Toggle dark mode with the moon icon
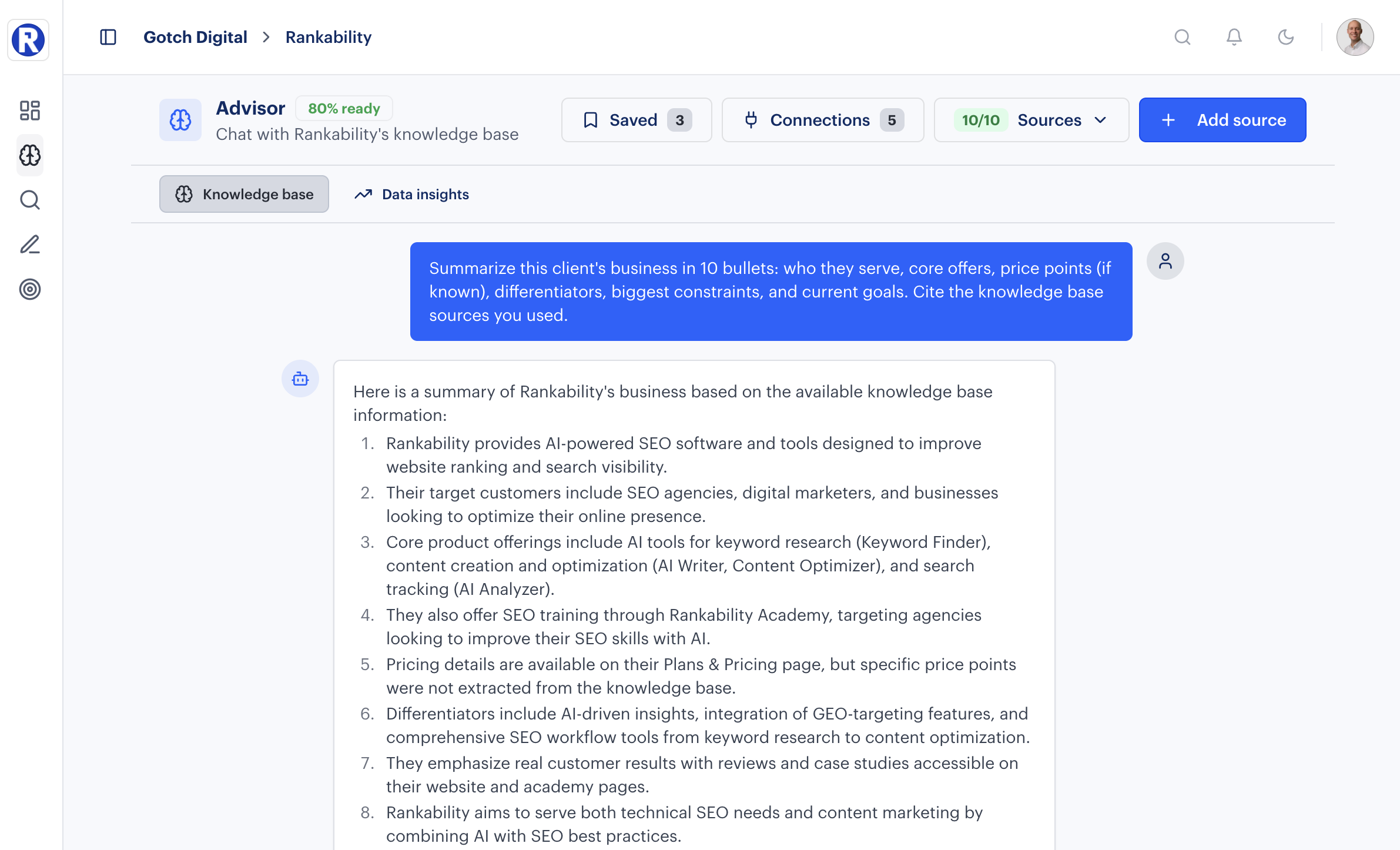Screen dimensions: 1400x850 [1285, 37]
